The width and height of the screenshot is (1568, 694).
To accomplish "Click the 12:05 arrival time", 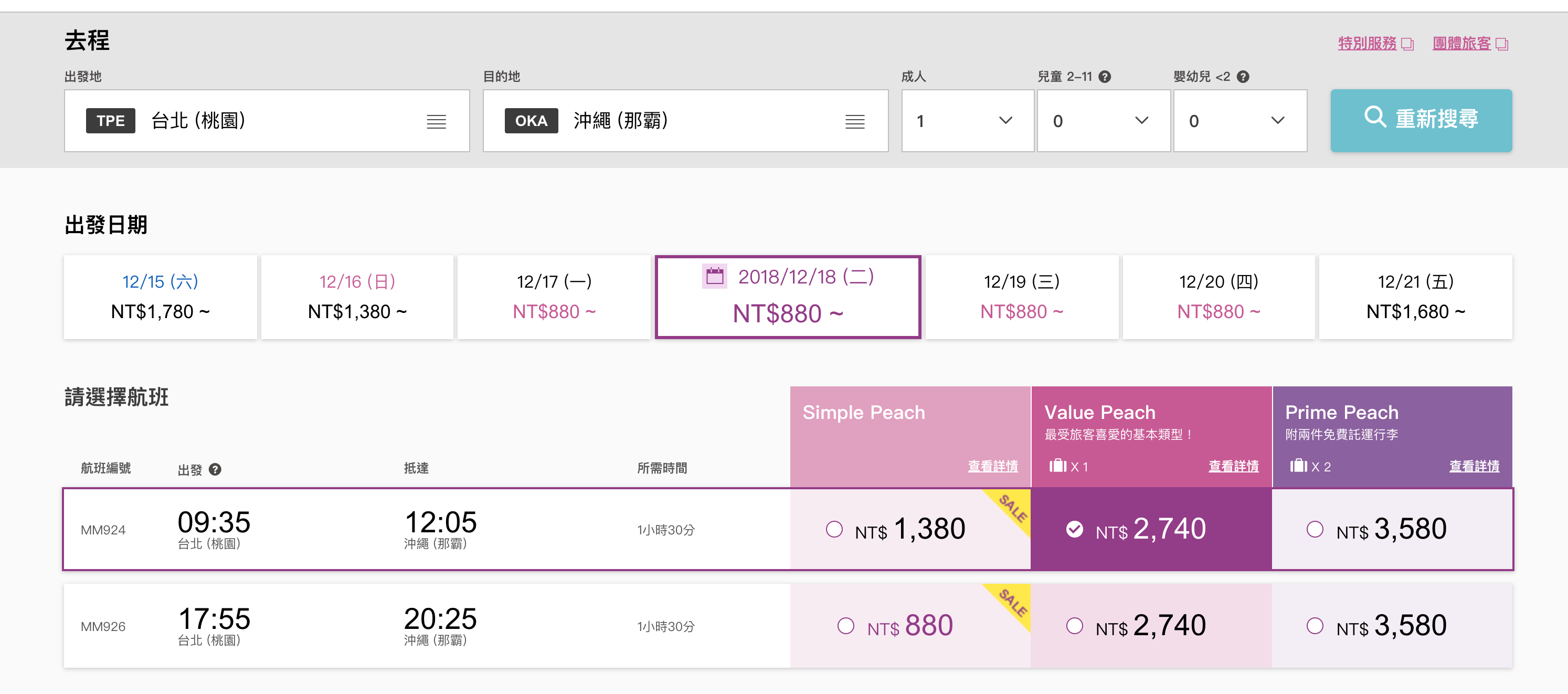I will (440, 522).
